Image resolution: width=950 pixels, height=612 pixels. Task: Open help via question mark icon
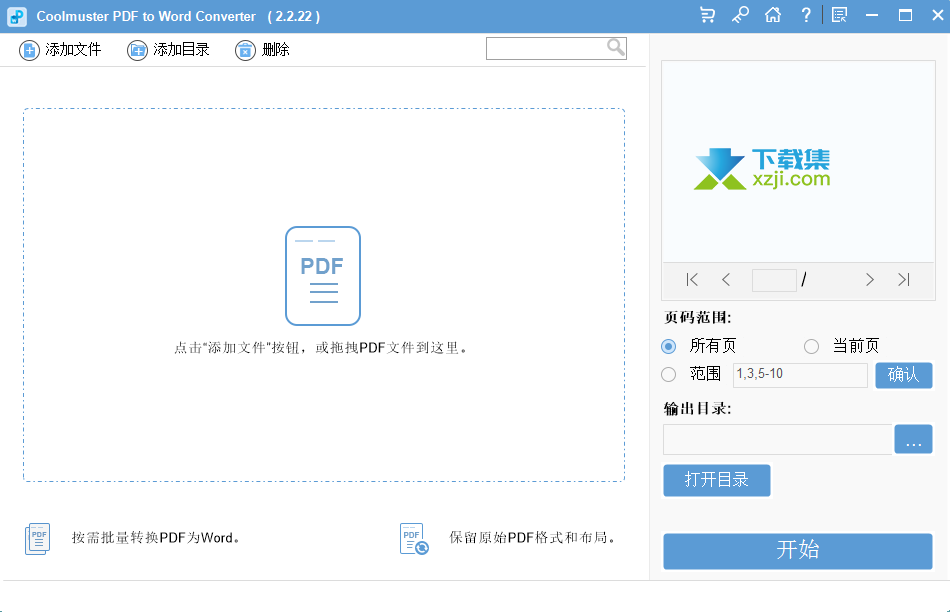(x=806, y=15)
